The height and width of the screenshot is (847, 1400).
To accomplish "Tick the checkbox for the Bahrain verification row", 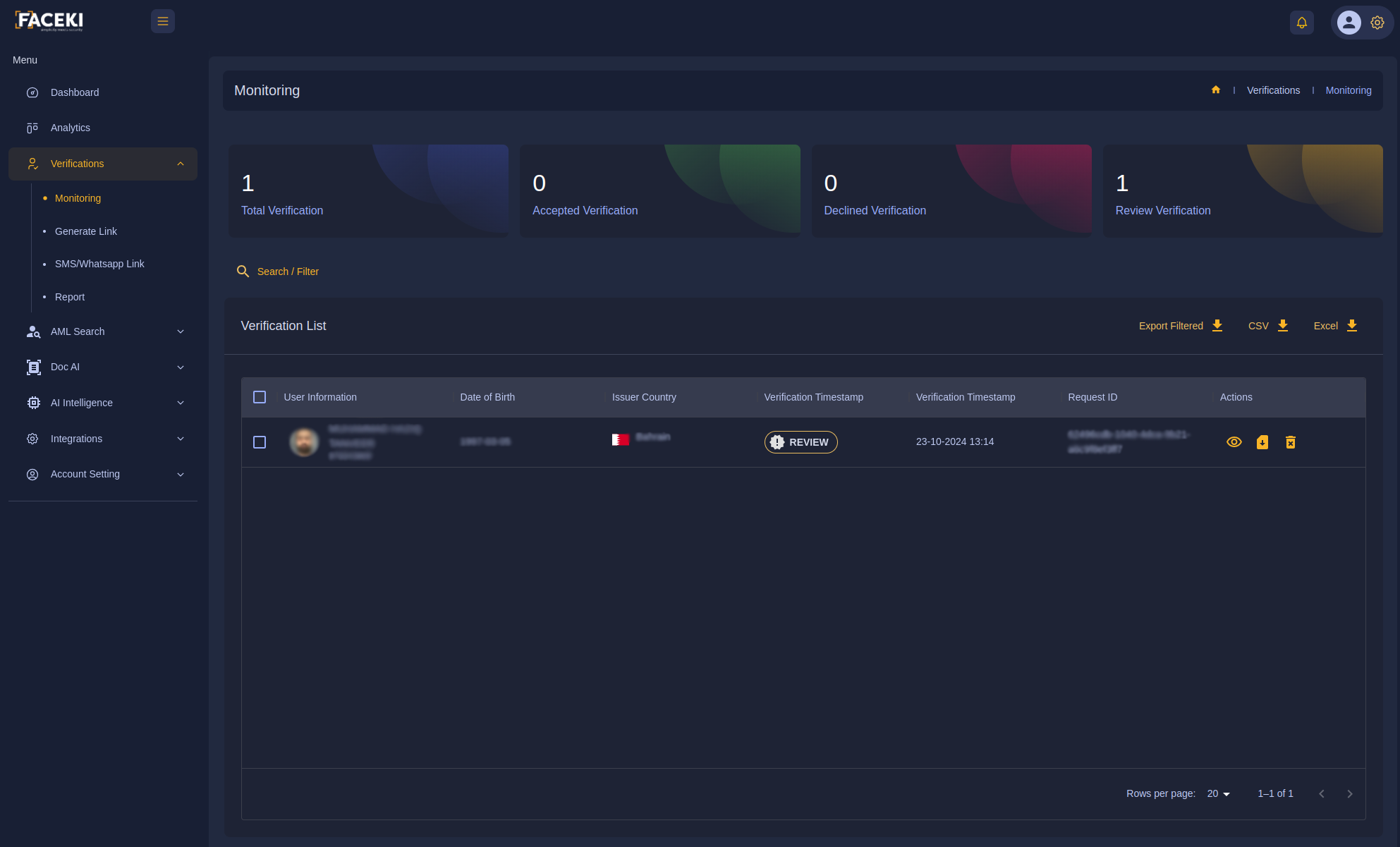I will click(260, 442).
